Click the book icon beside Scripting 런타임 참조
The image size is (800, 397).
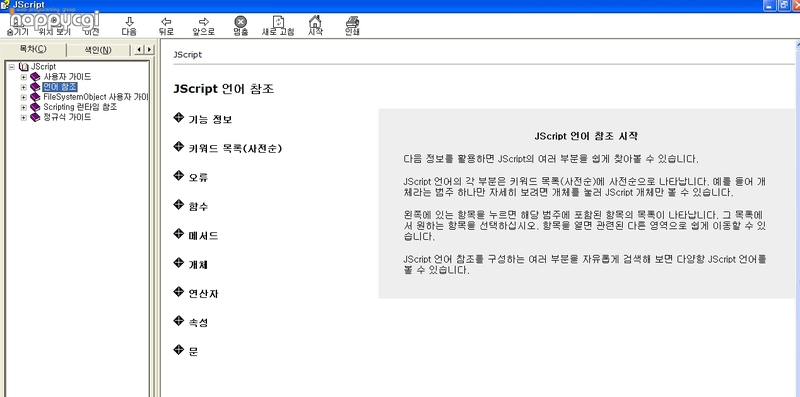pyautogui.click(x=35, y=107)
